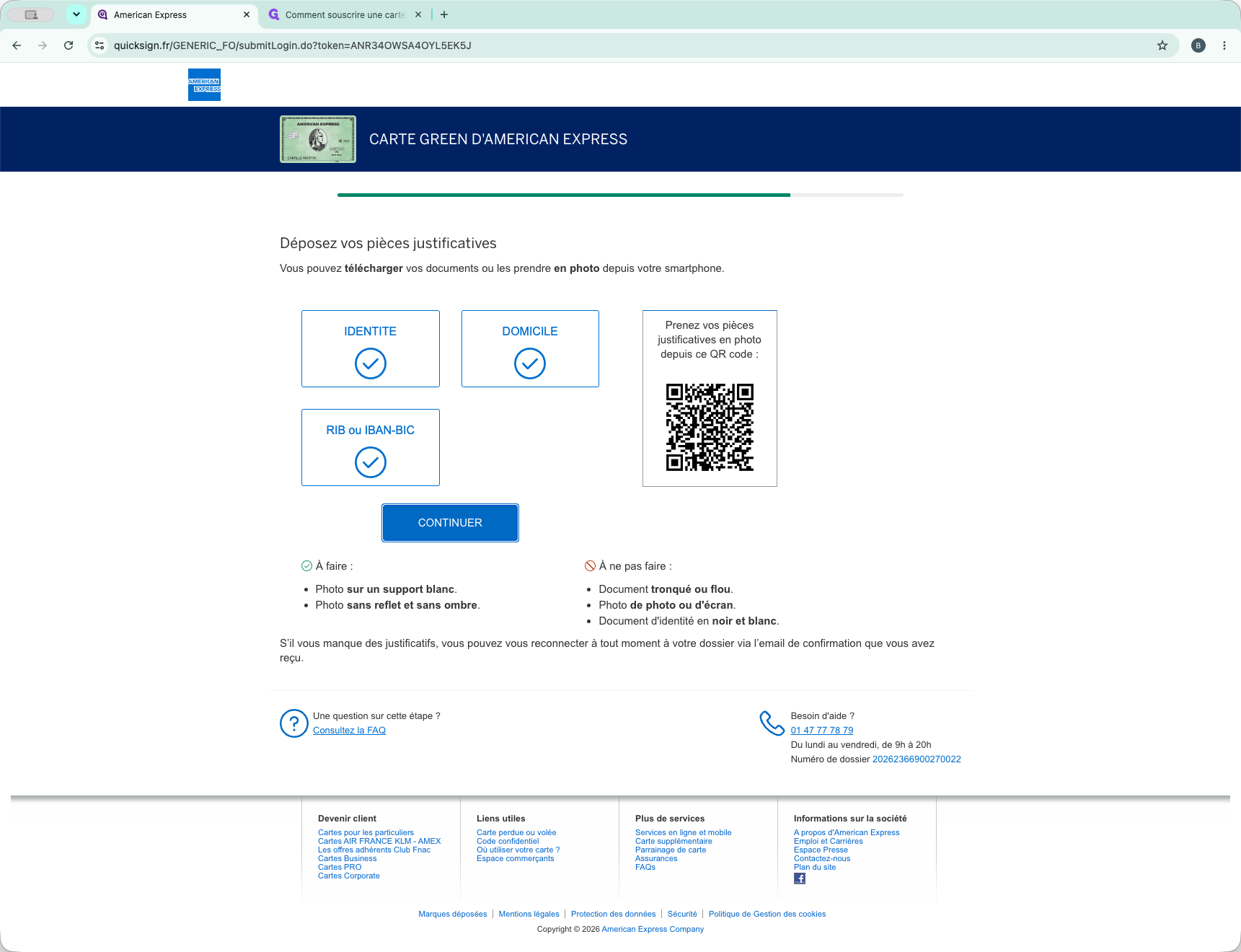Click the phone help icon
The width and height of the screenshot is (1241, 952).
(772, 723)
